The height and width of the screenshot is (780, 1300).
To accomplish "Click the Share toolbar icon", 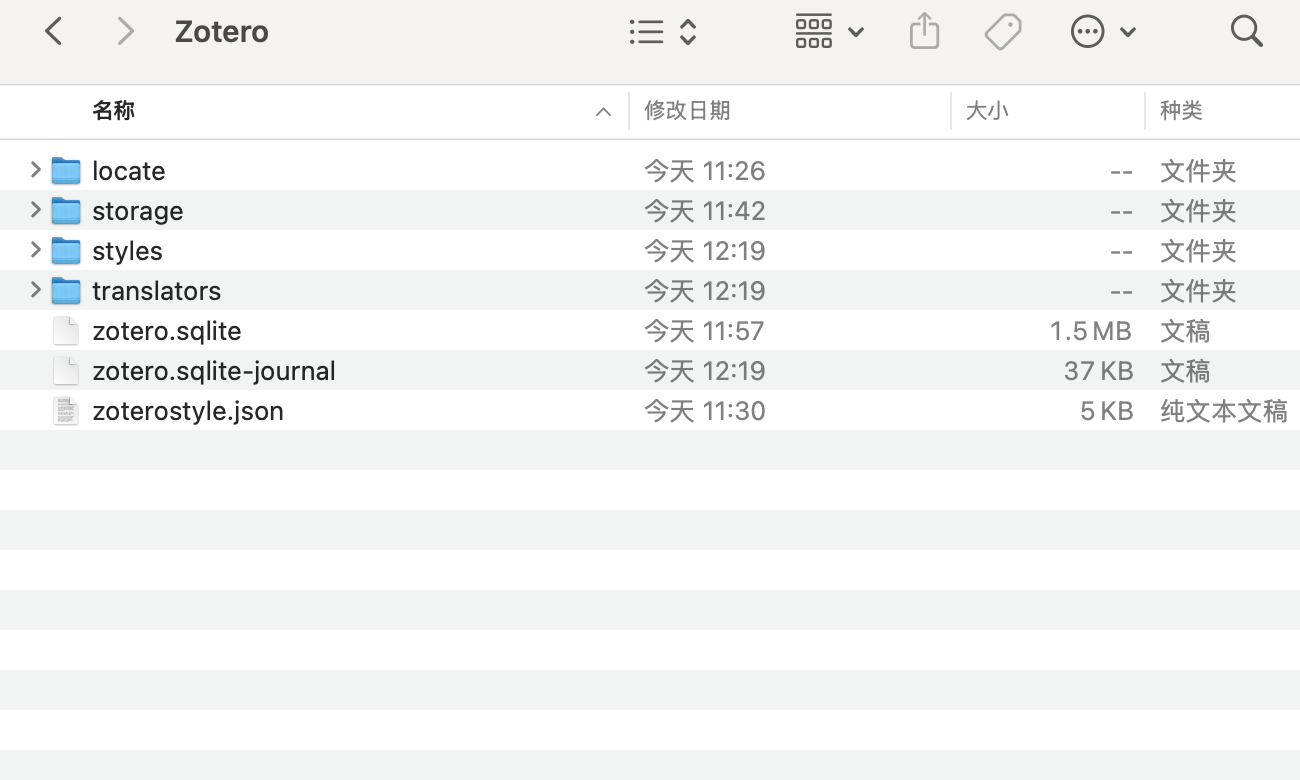I will [x=924, y=31].
